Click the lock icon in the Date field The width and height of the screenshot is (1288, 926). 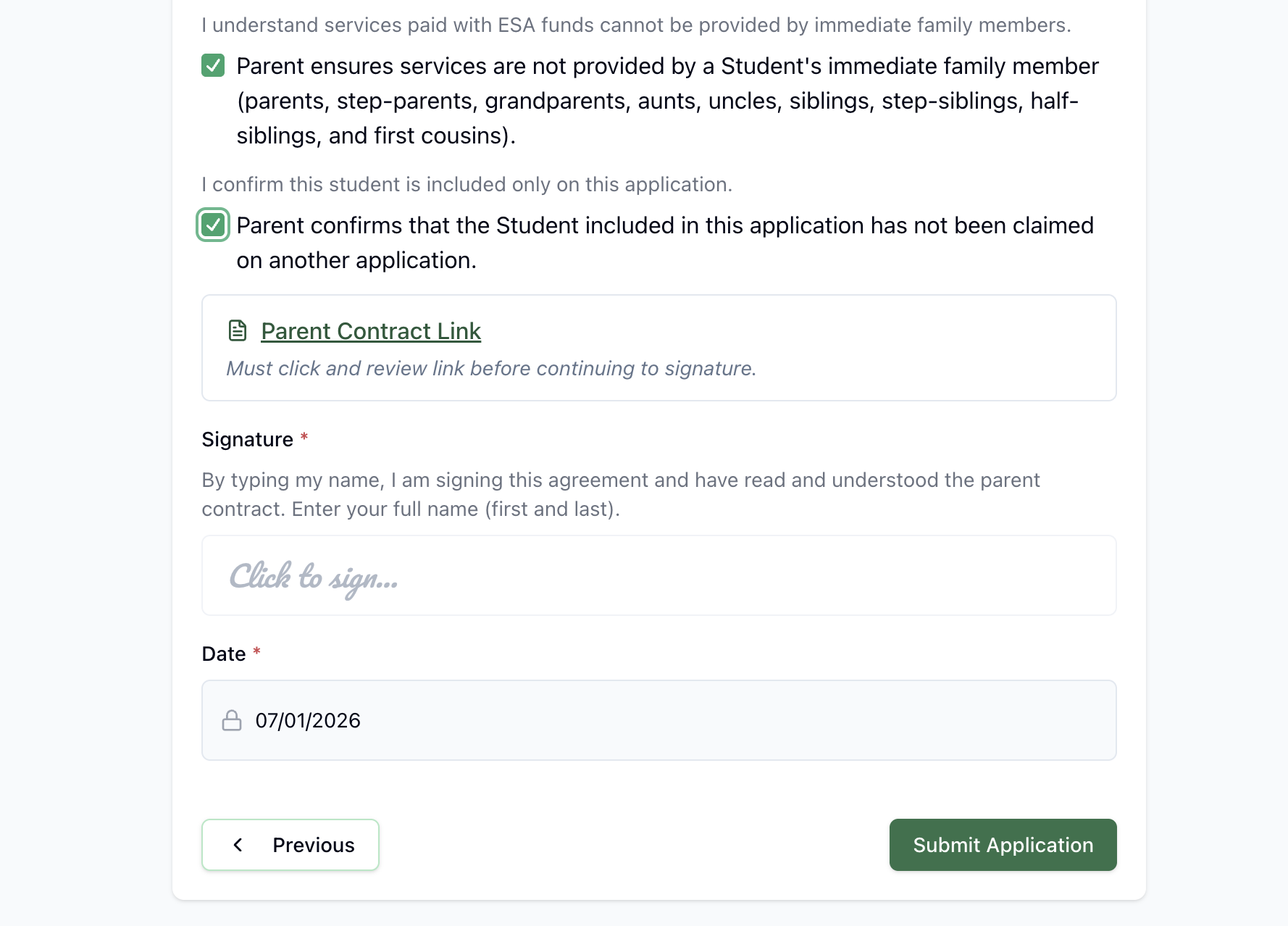(x=232, y=720)
